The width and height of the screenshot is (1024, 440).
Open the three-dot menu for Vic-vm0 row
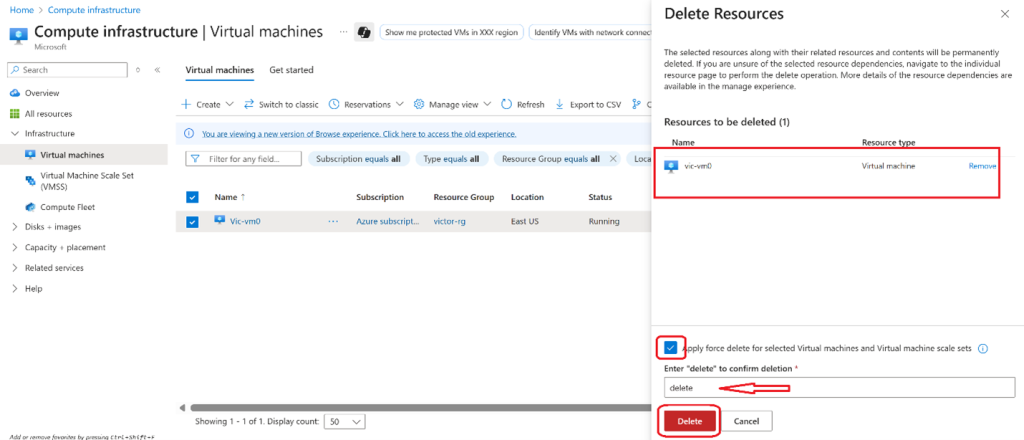point(333,221)
